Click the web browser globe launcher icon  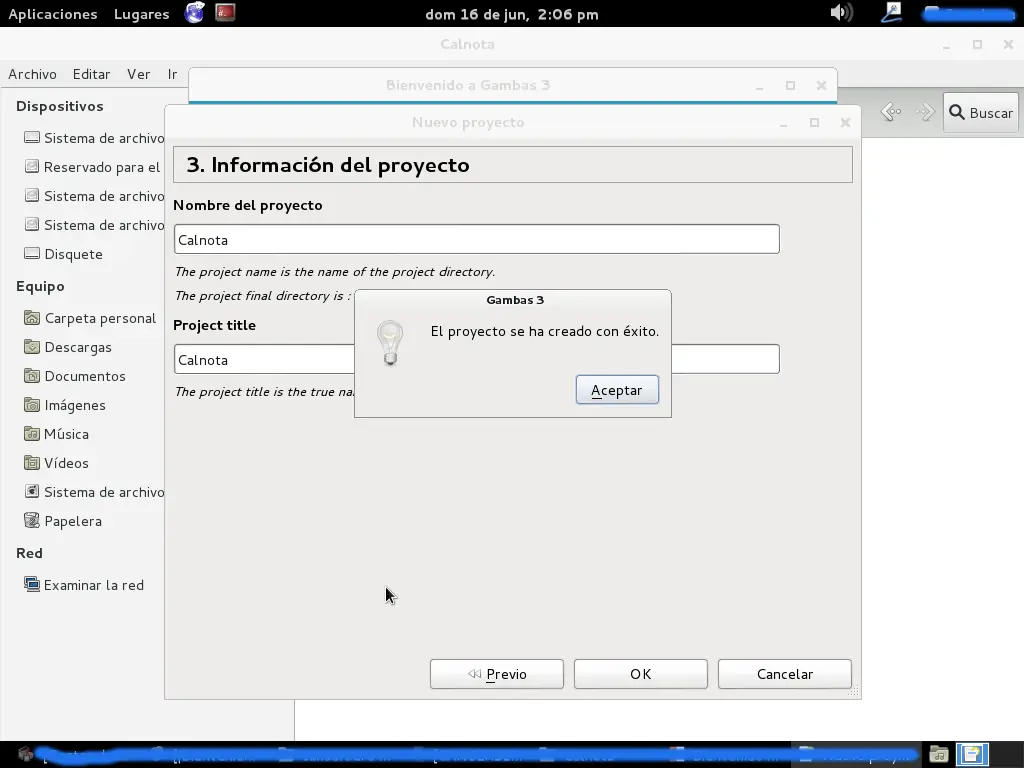195,12
